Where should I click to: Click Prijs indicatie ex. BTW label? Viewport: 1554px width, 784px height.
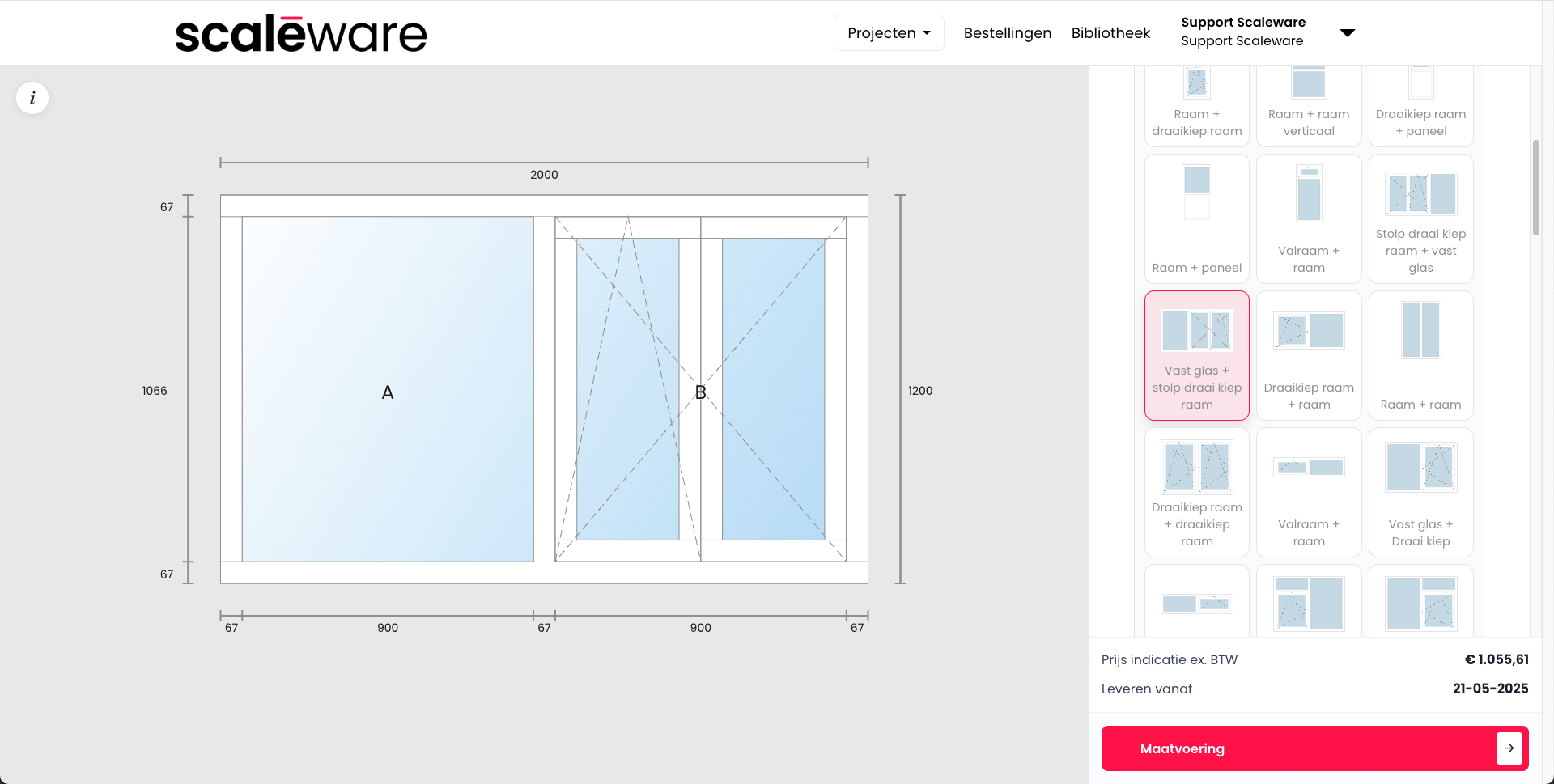point(1170,659)
